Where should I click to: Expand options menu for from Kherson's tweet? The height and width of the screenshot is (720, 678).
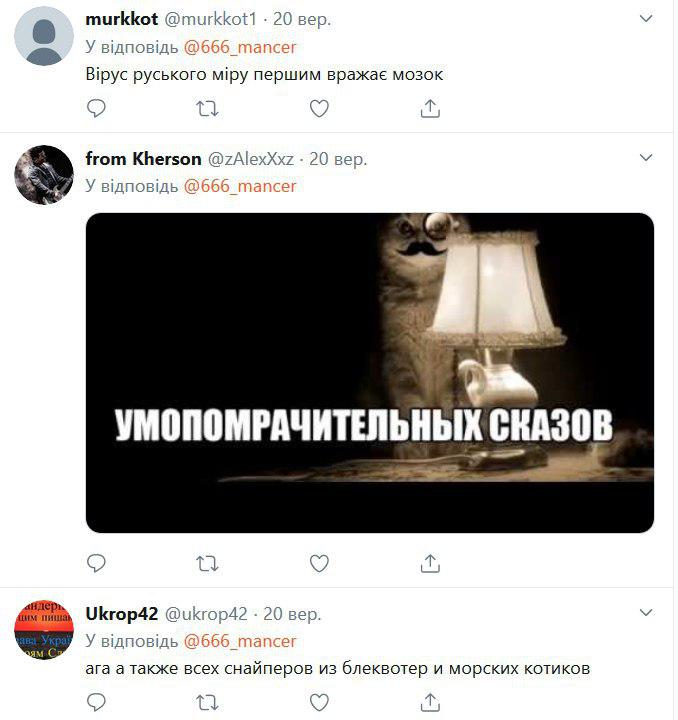646,158
